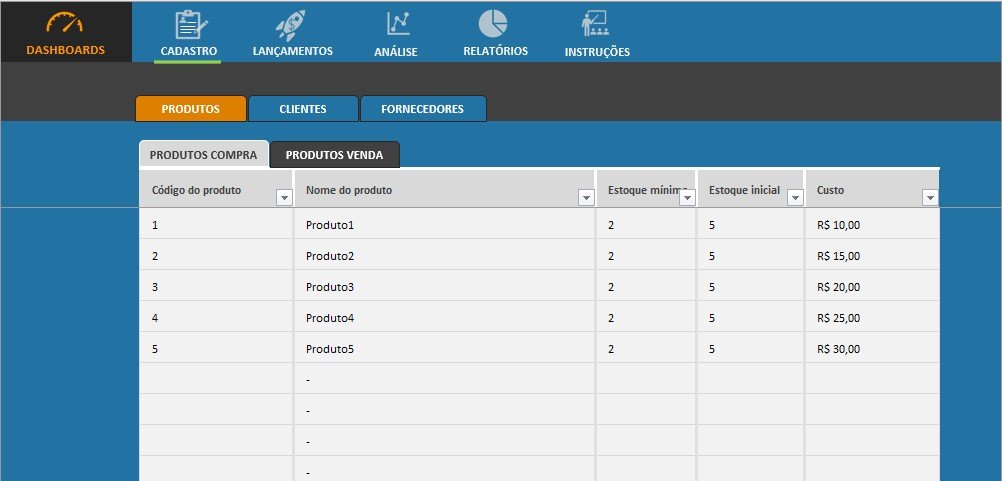Click the Dashboards speedometer icon

[x=65, y=22]
